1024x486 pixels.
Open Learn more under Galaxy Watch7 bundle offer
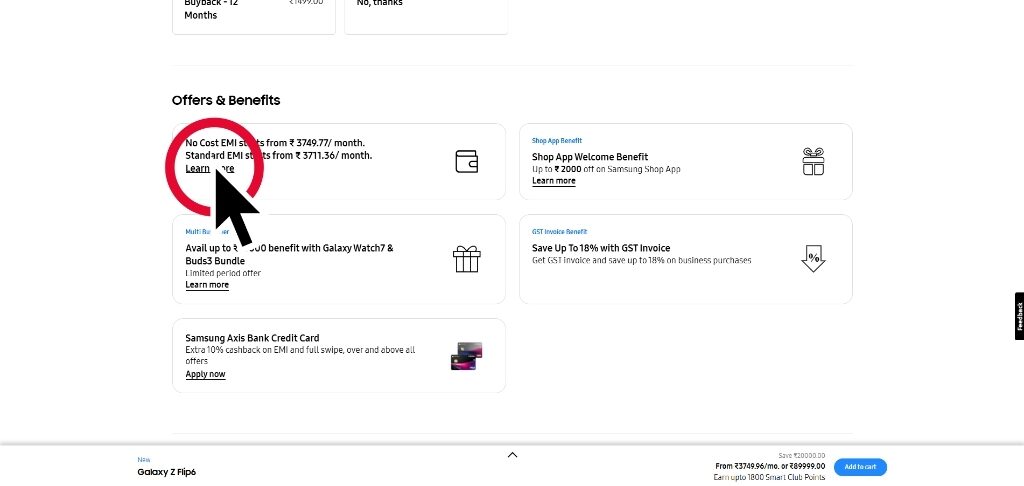[x=207, y=285]
